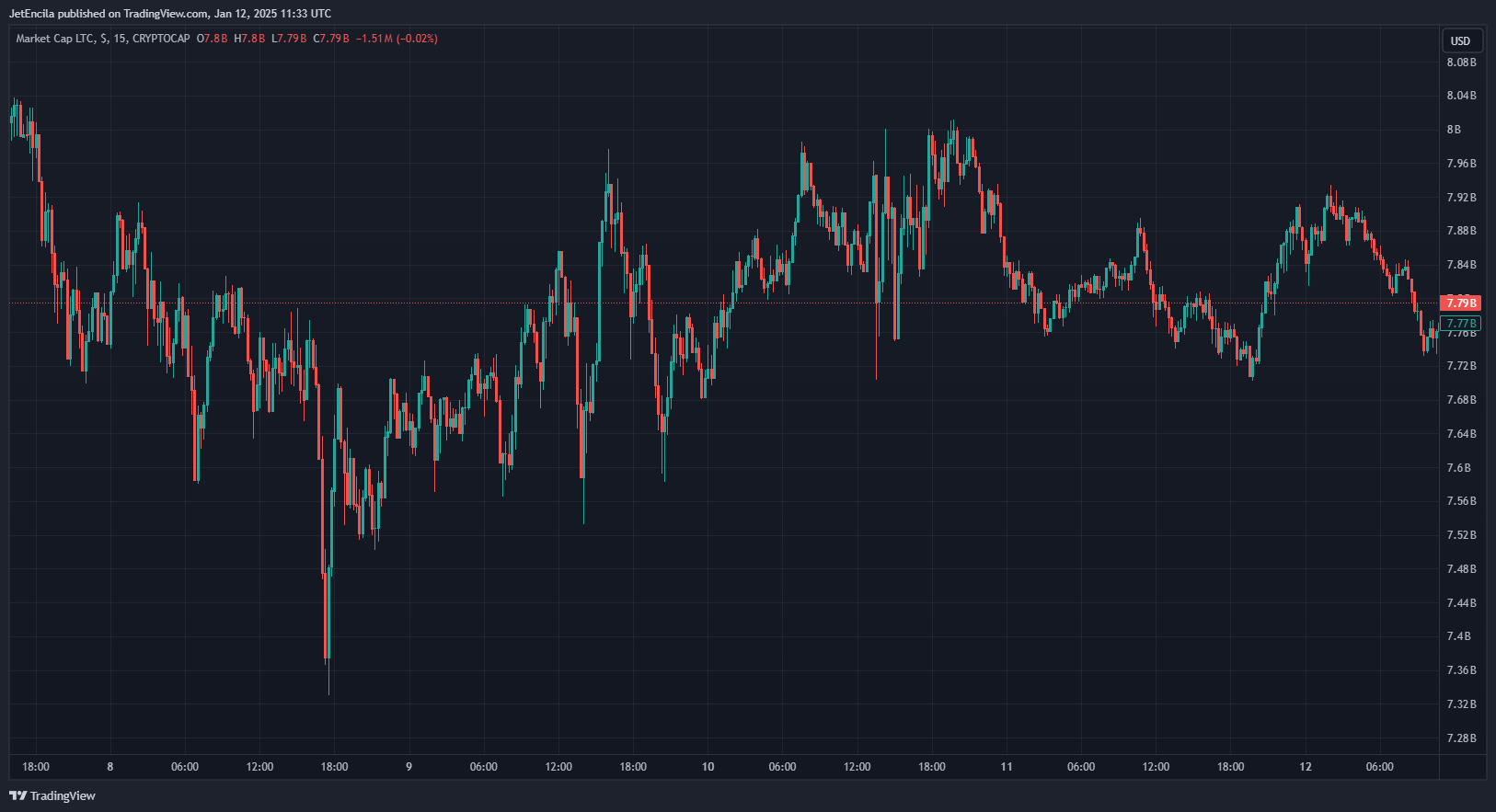Click the -1.51M (-0.02%) change value
The image size is (1496, 812).
click(x=397, y=39)
